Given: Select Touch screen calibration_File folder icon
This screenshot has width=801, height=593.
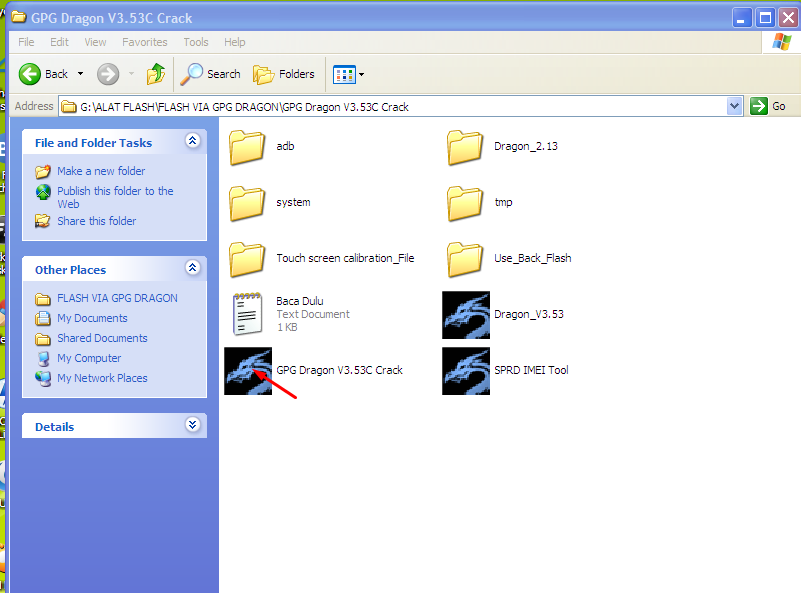Looking at the screenshot, I should (247, 259).
